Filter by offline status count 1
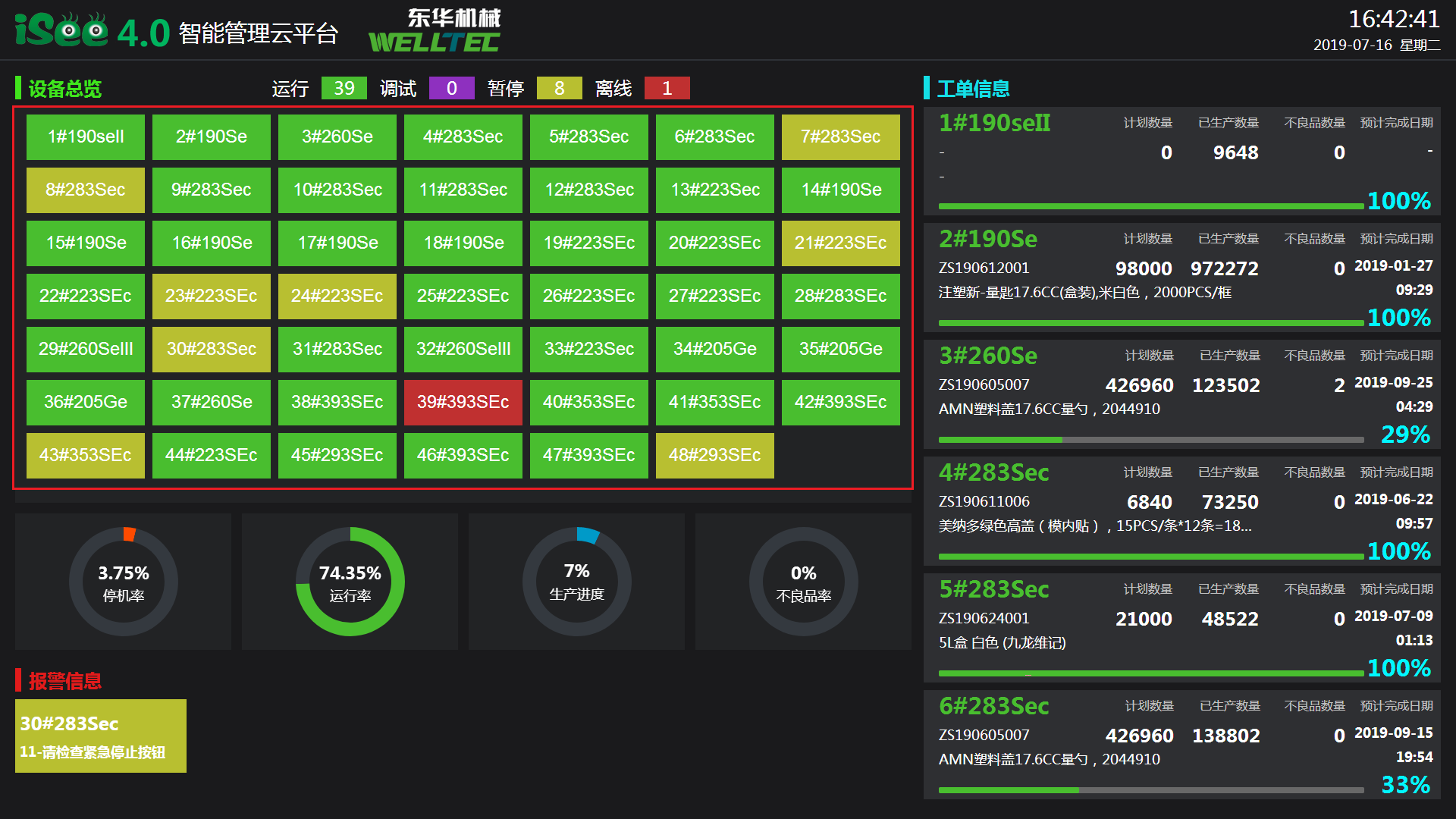Screen dimensions: 1456x819 (667, 89)
